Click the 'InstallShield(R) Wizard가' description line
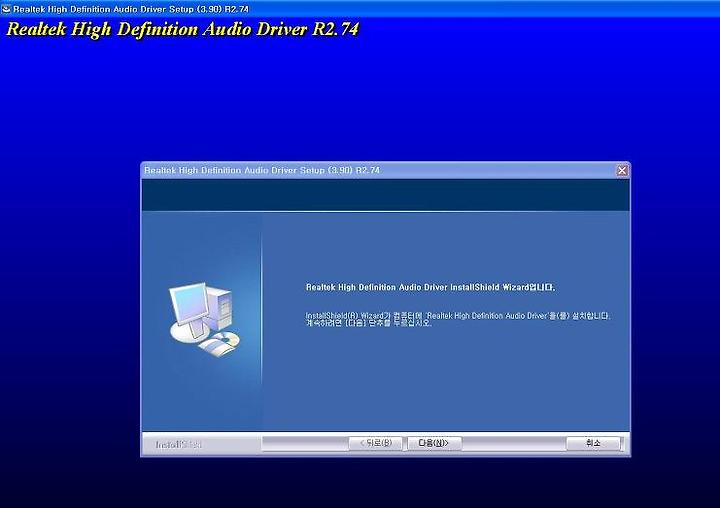Screen dimensions: 720x508 458,316
